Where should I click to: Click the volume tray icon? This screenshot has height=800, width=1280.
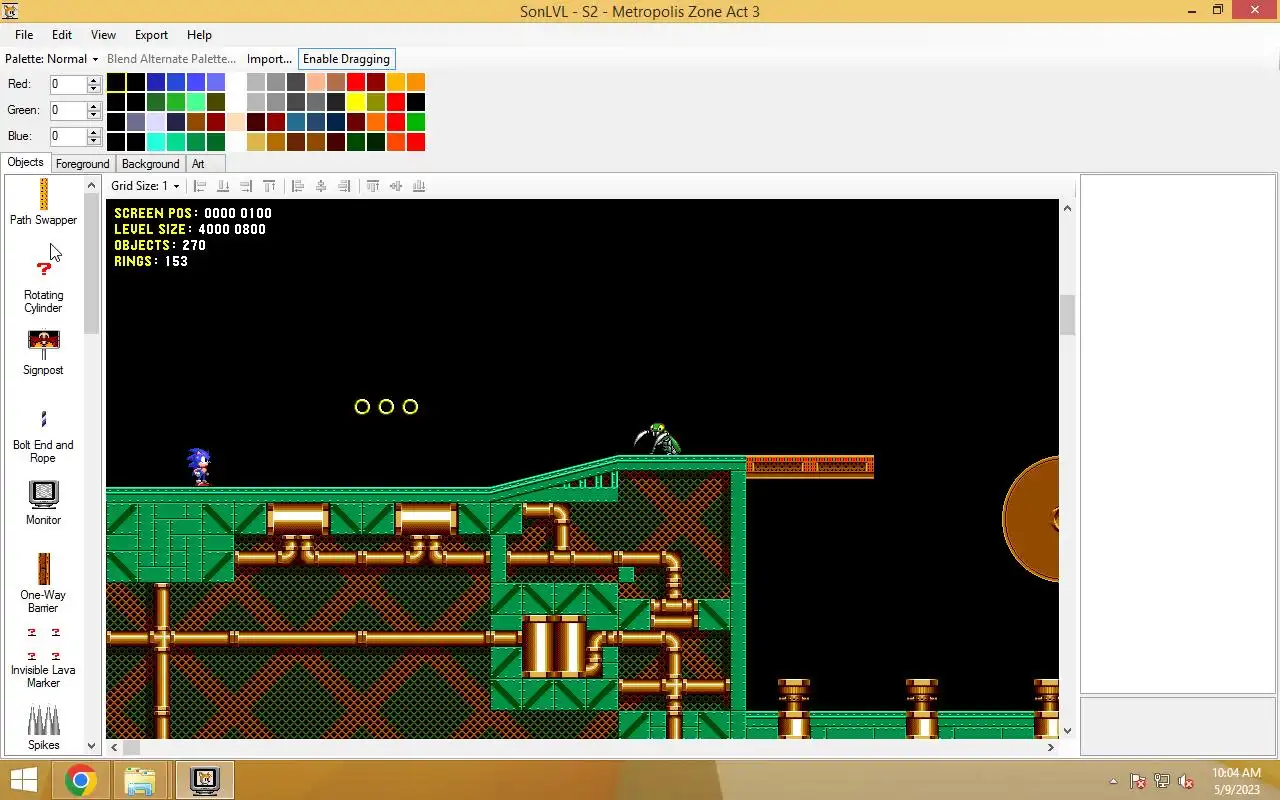(x=1186, y=781)
